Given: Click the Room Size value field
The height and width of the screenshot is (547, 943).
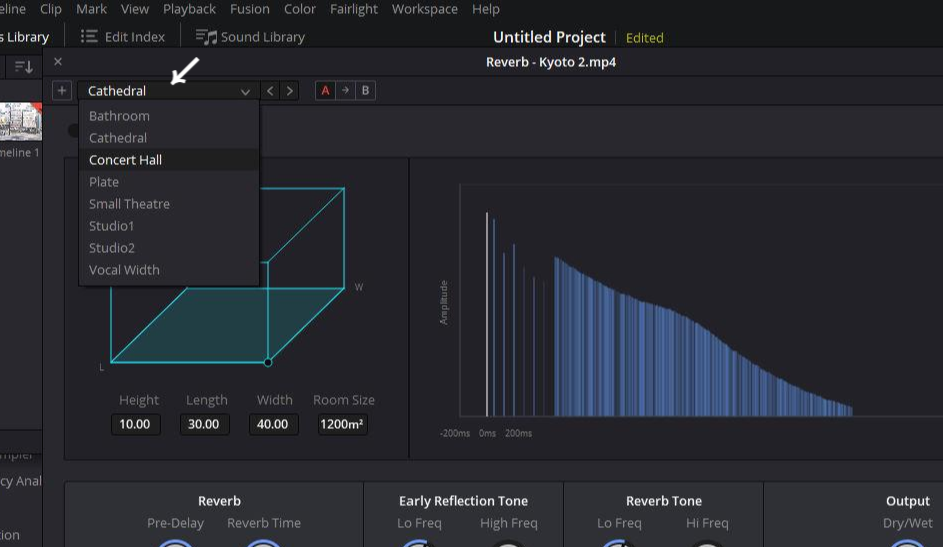Looking at the screenshot, I should (342, 424).
